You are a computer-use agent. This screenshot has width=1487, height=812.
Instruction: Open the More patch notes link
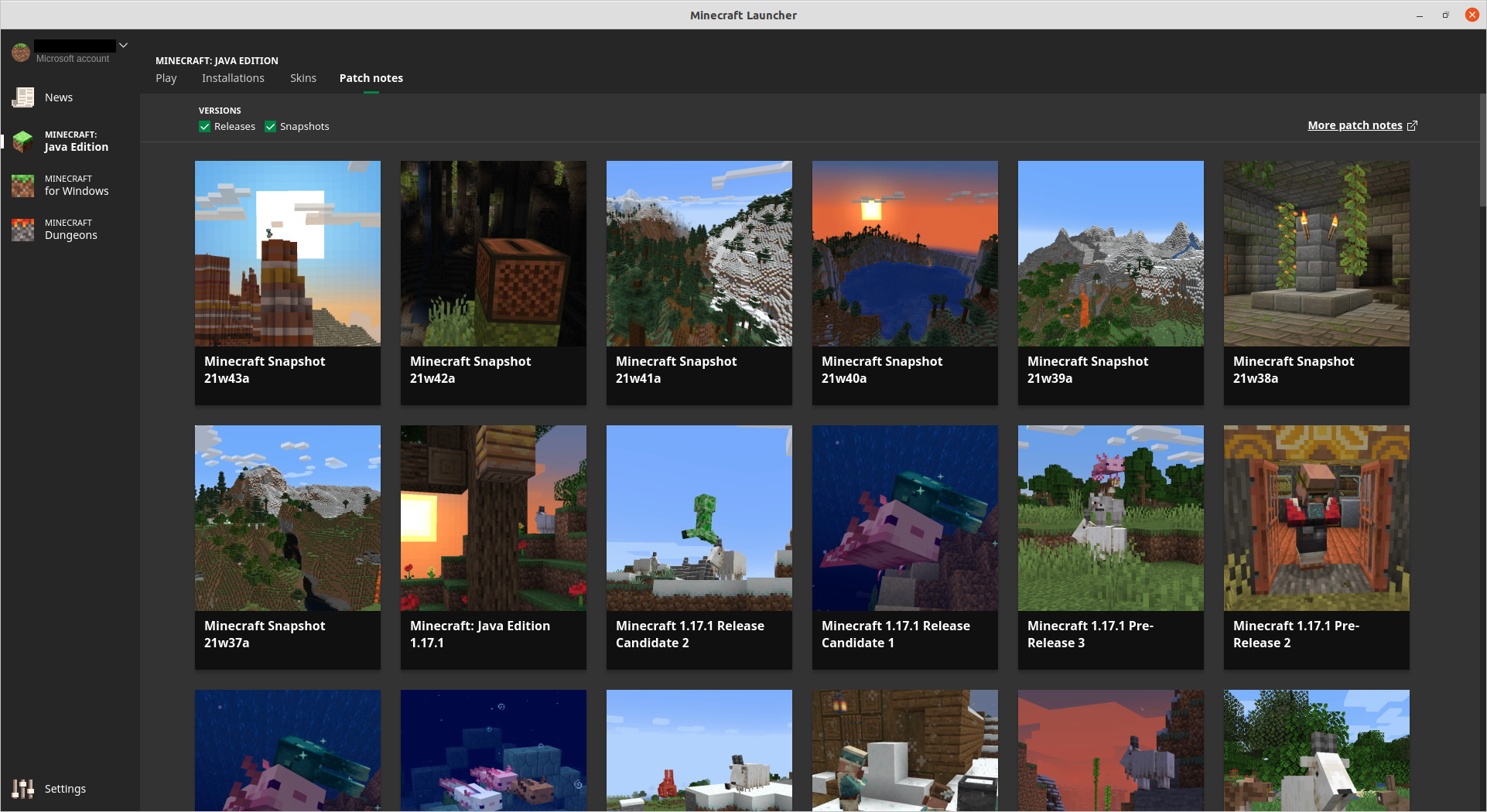pos(1355,125)
